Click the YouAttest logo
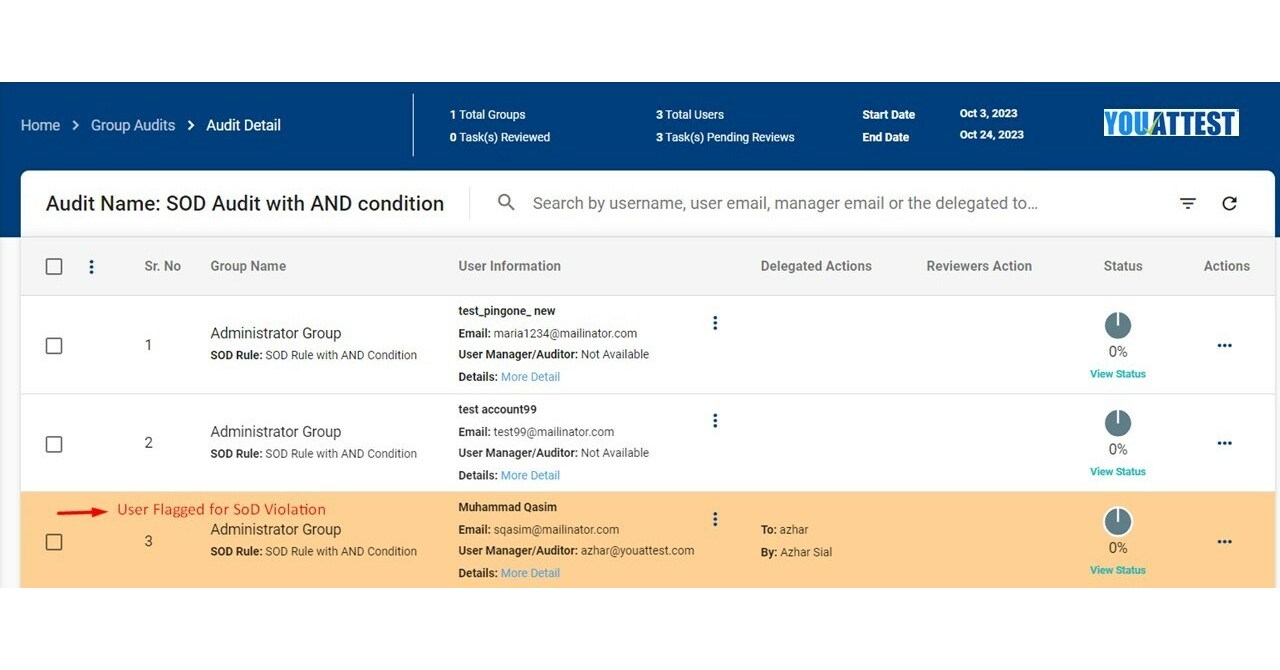Screen dimensions: 1280x670 pyautogui.click(x=1170, y=122)
